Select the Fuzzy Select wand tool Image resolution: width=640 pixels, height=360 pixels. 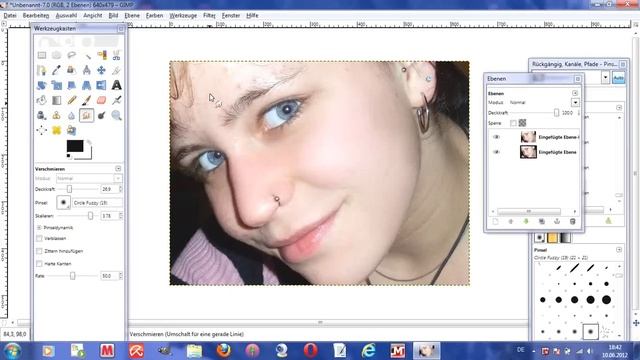click(87, 55)
